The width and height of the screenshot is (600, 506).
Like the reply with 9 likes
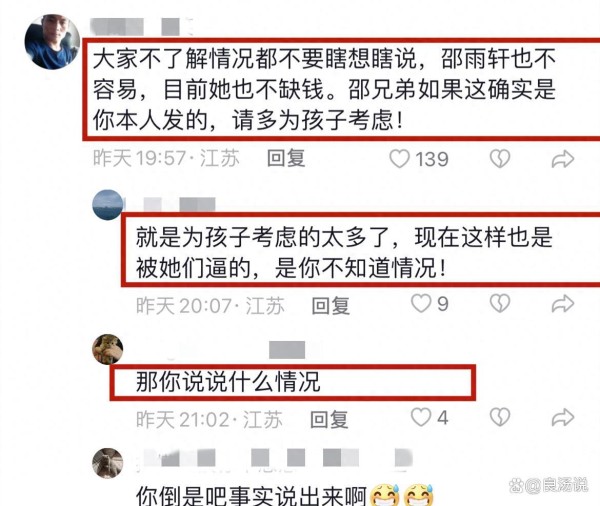pos(421,304)
